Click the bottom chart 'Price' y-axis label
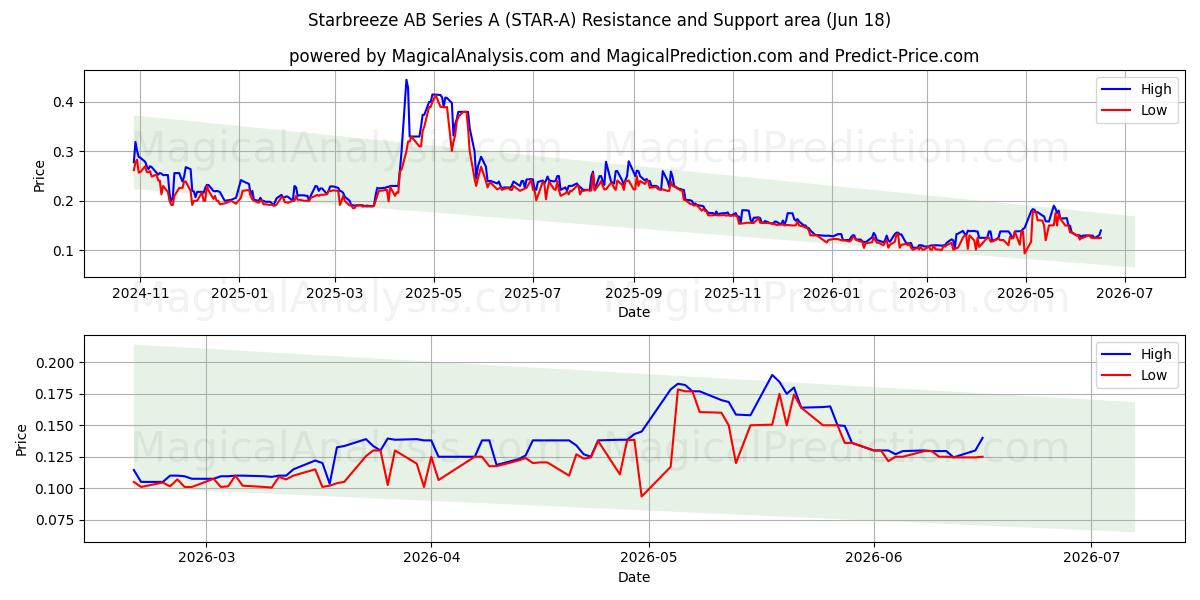 click(22, 439)
